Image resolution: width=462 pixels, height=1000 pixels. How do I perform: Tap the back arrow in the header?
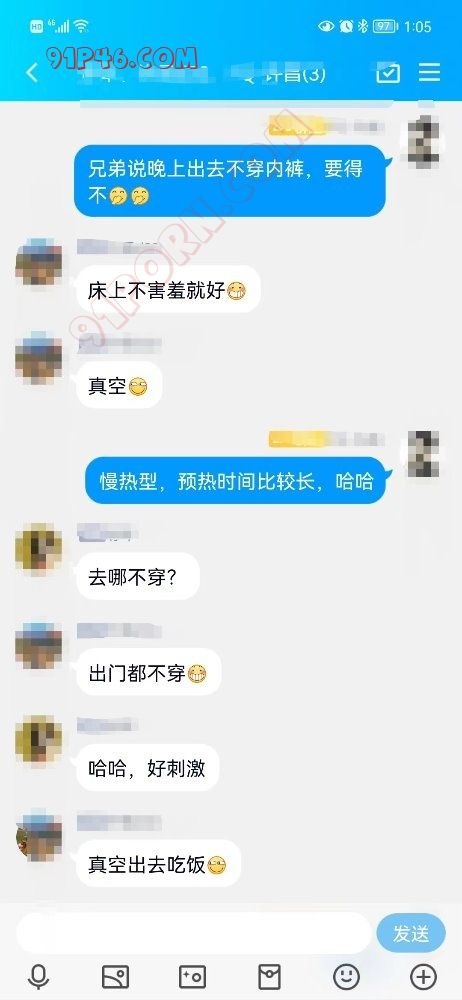coord(32,73)
